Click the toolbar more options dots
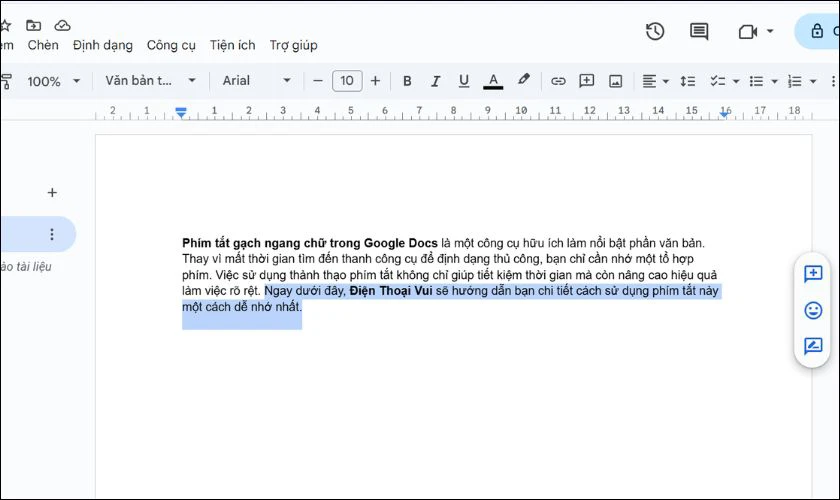 pos(833,81)
